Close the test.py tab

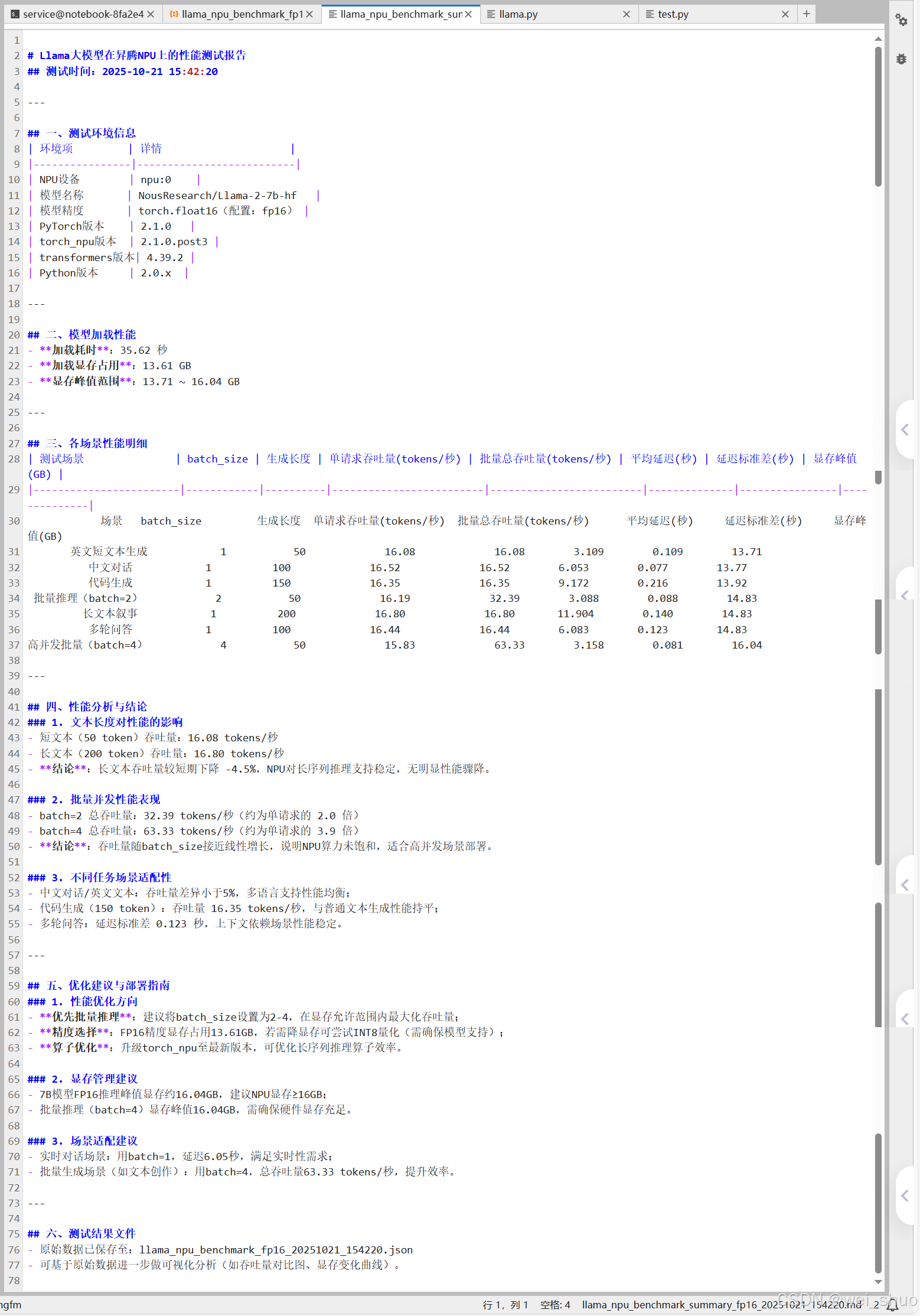point(785,14)
